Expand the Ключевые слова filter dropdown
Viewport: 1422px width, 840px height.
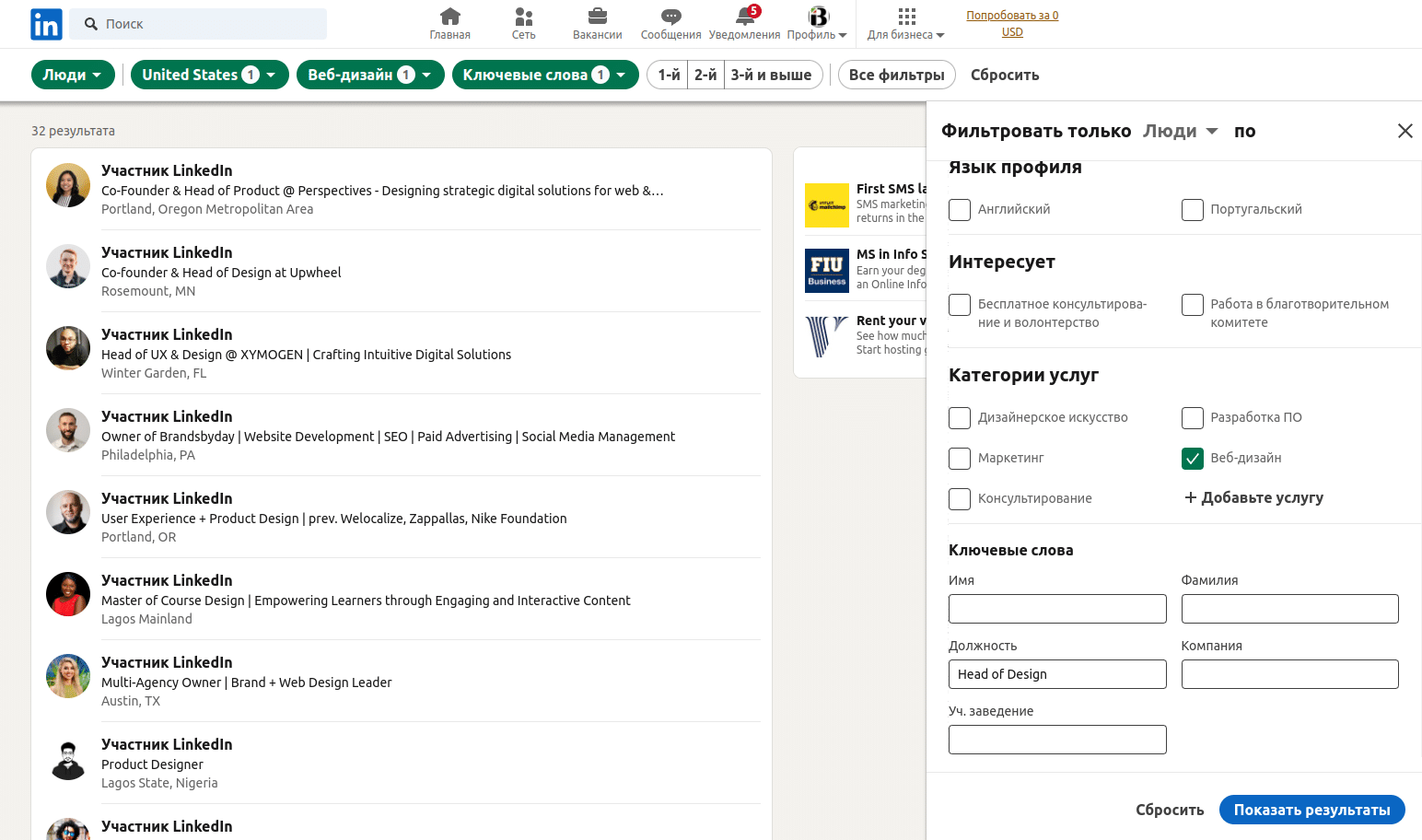544,75
